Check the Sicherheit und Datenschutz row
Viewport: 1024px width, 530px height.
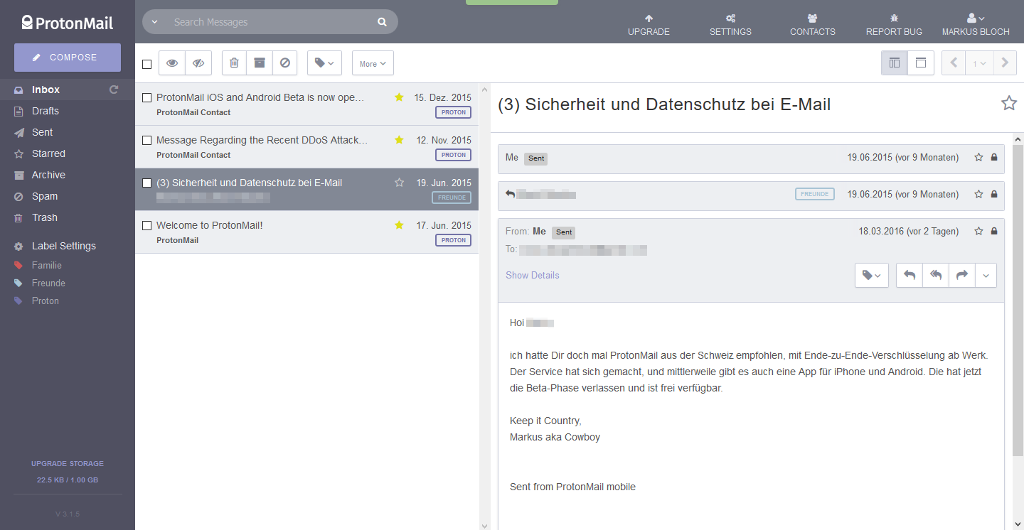click(147, 183)
